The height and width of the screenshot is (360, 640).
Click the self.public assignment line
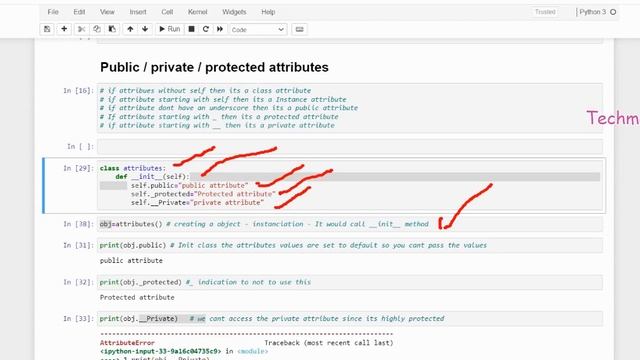point(189,185)
